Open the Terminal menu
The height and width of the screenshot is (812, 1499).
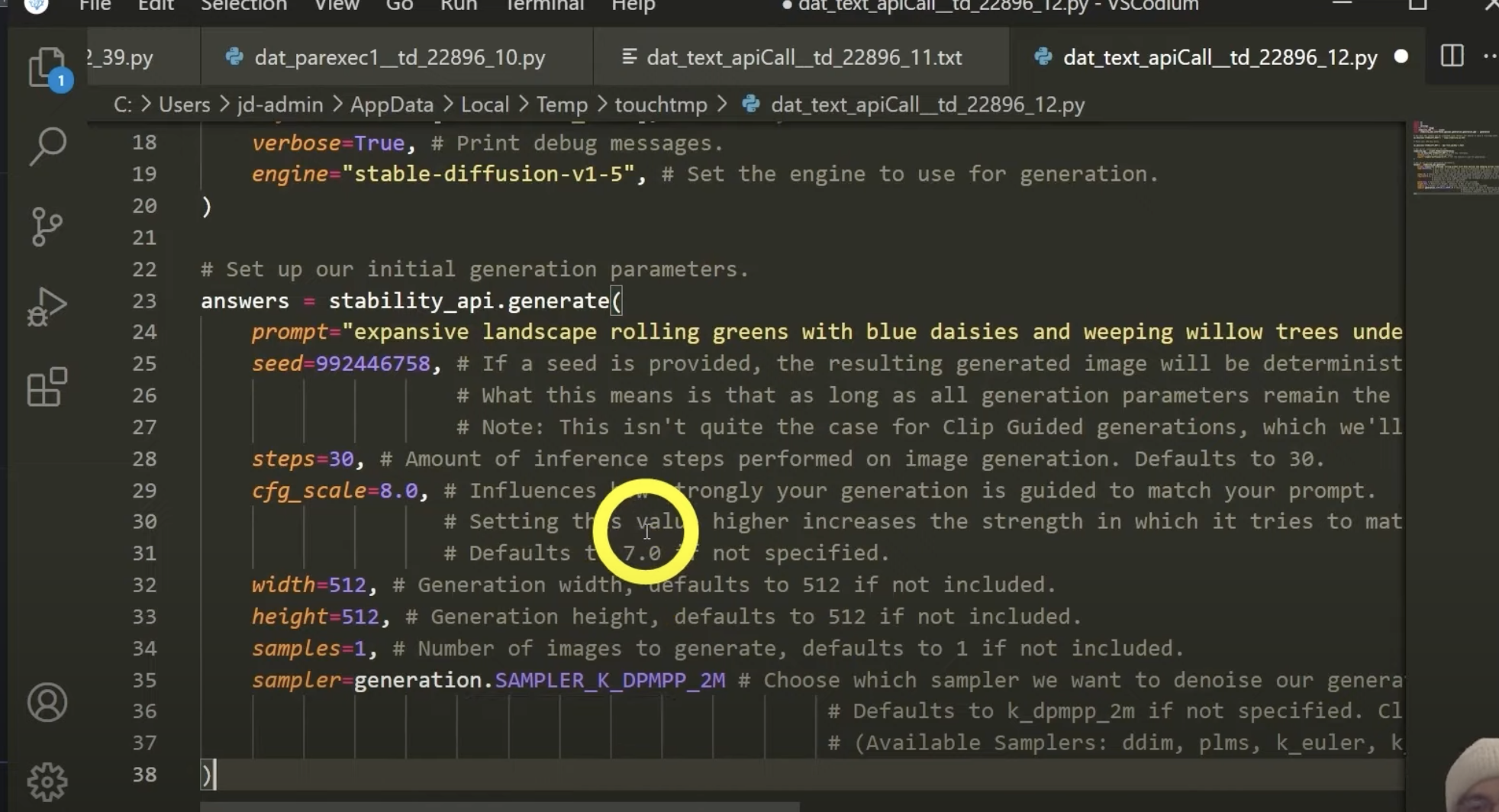544,6
